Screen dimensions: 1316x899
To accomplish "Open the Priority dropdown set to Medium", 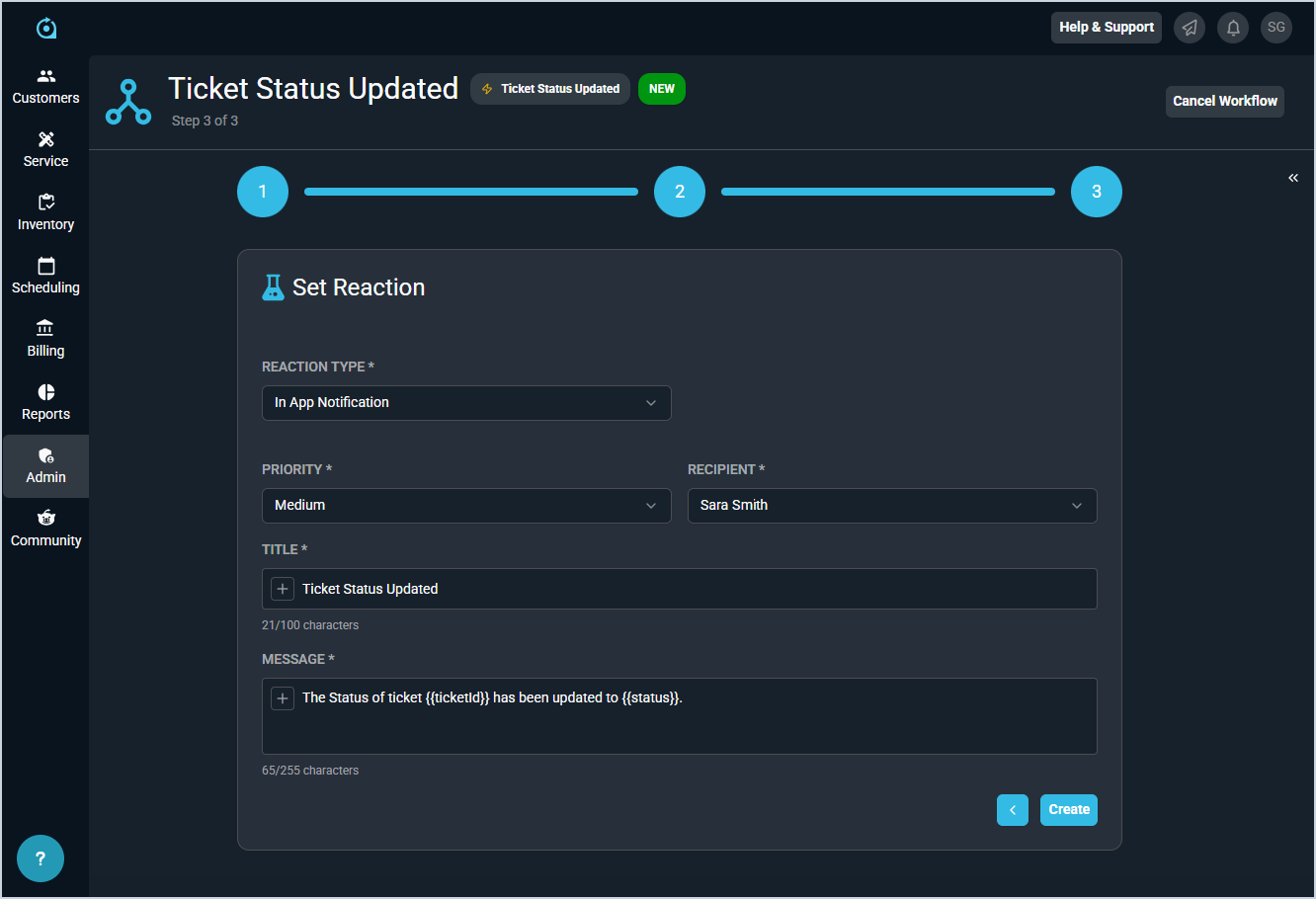I will point(466,506).
